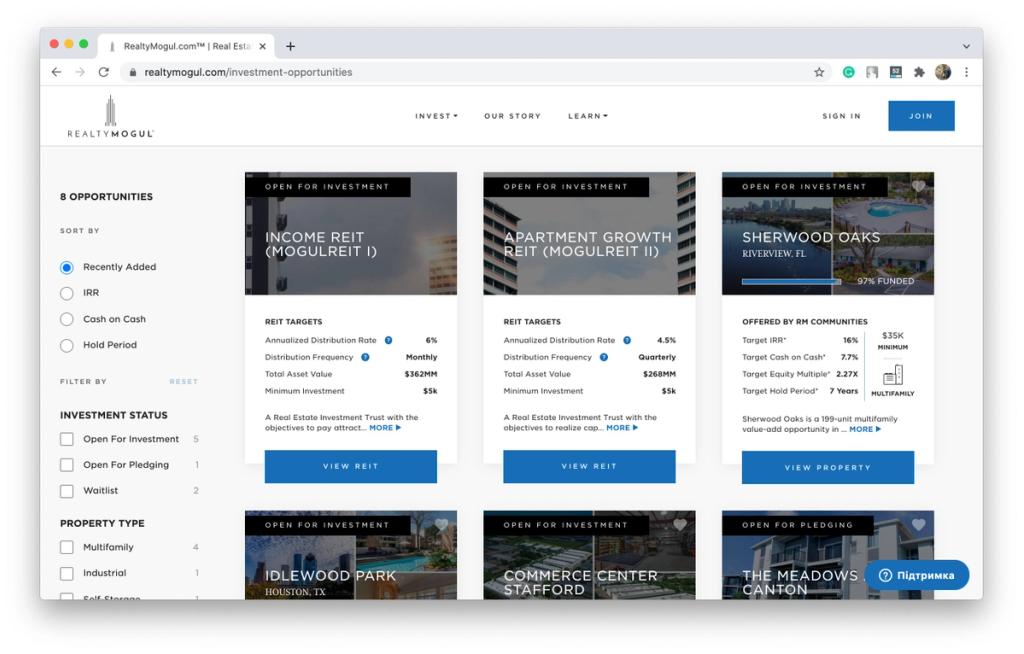Click the browser forward arrow

(x=80, y=72)
